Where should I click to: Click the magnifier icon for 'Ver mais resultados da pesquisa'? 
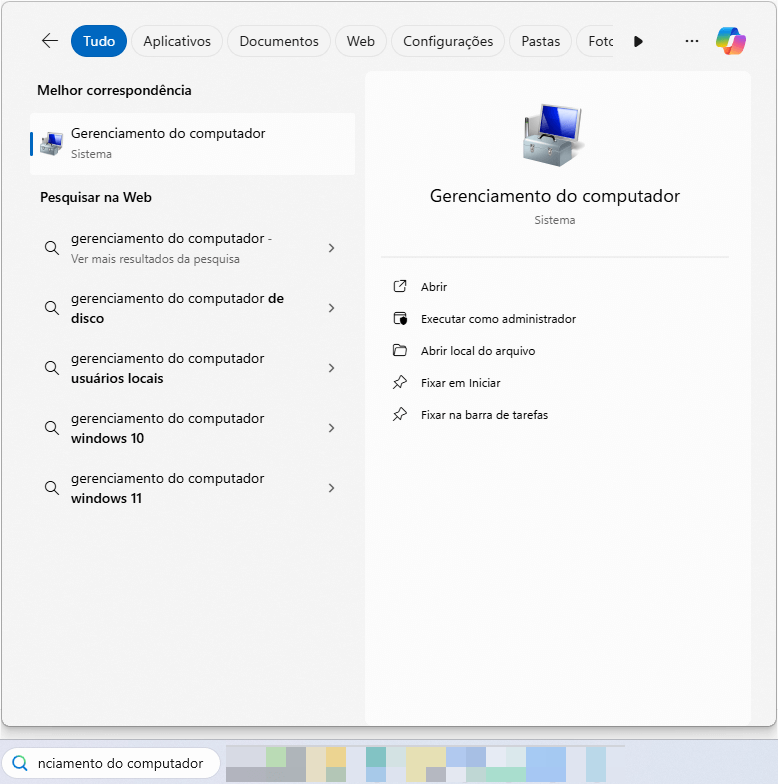click(x=52, y=248)
